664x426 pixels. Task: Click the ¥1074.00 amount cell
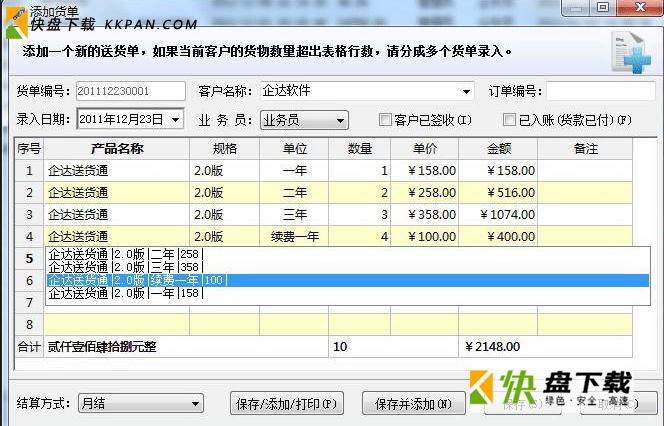498,215
